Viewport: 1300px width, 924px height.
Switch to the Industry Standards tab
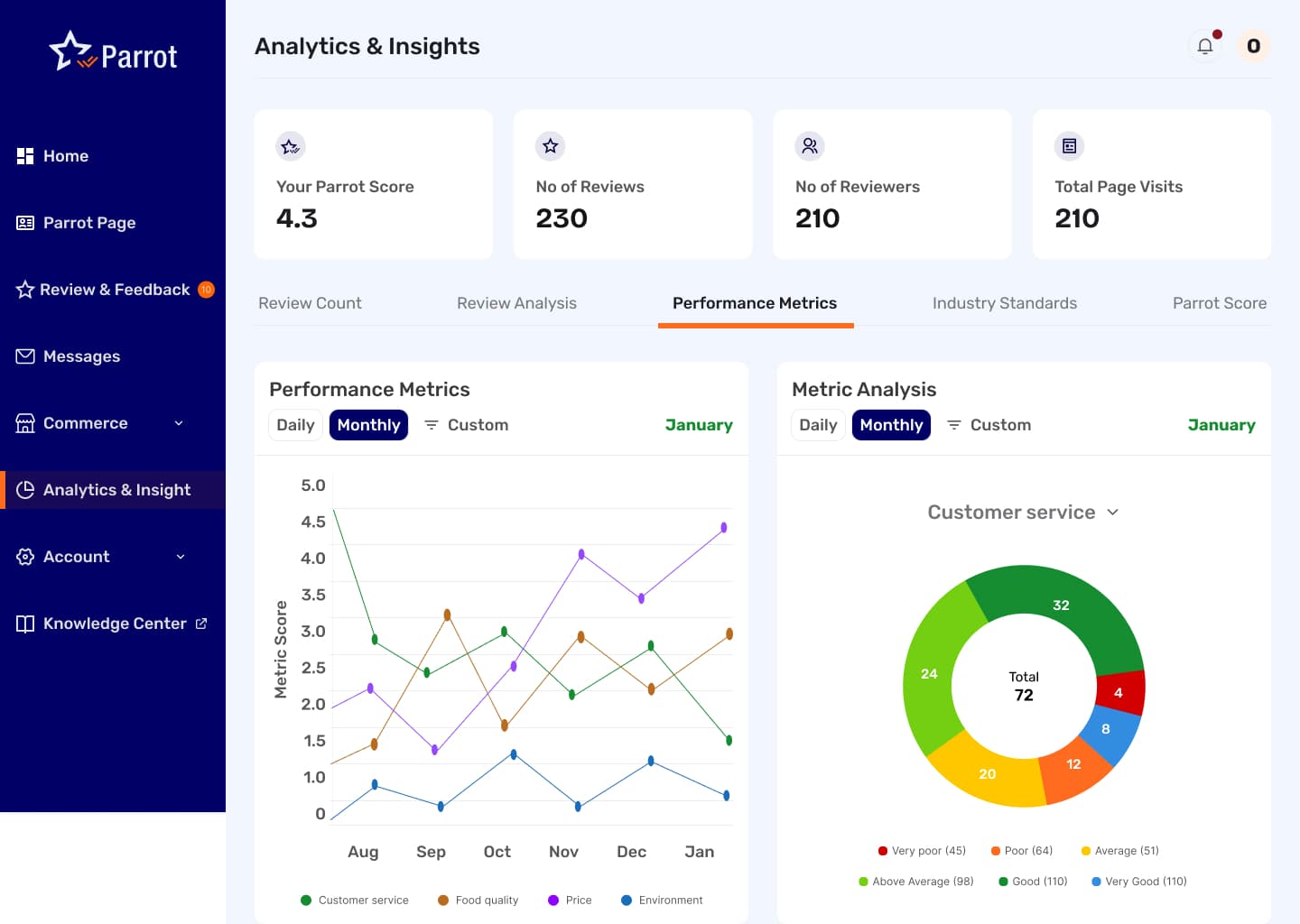click(x=1005, y=303)
